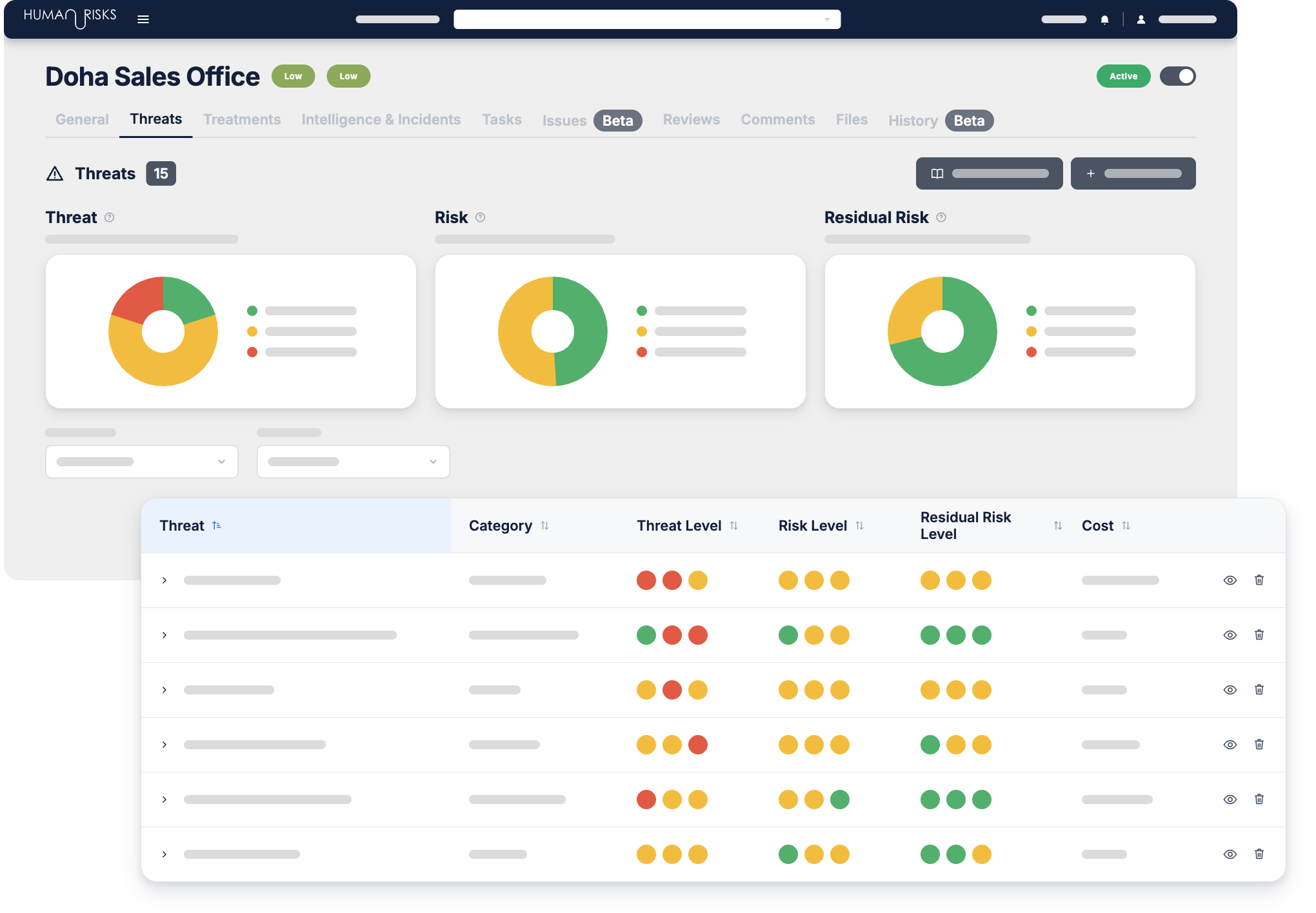Open the top bar search dropdown
The height and width of the screenshot is (913, 1316).
[647, 19]
